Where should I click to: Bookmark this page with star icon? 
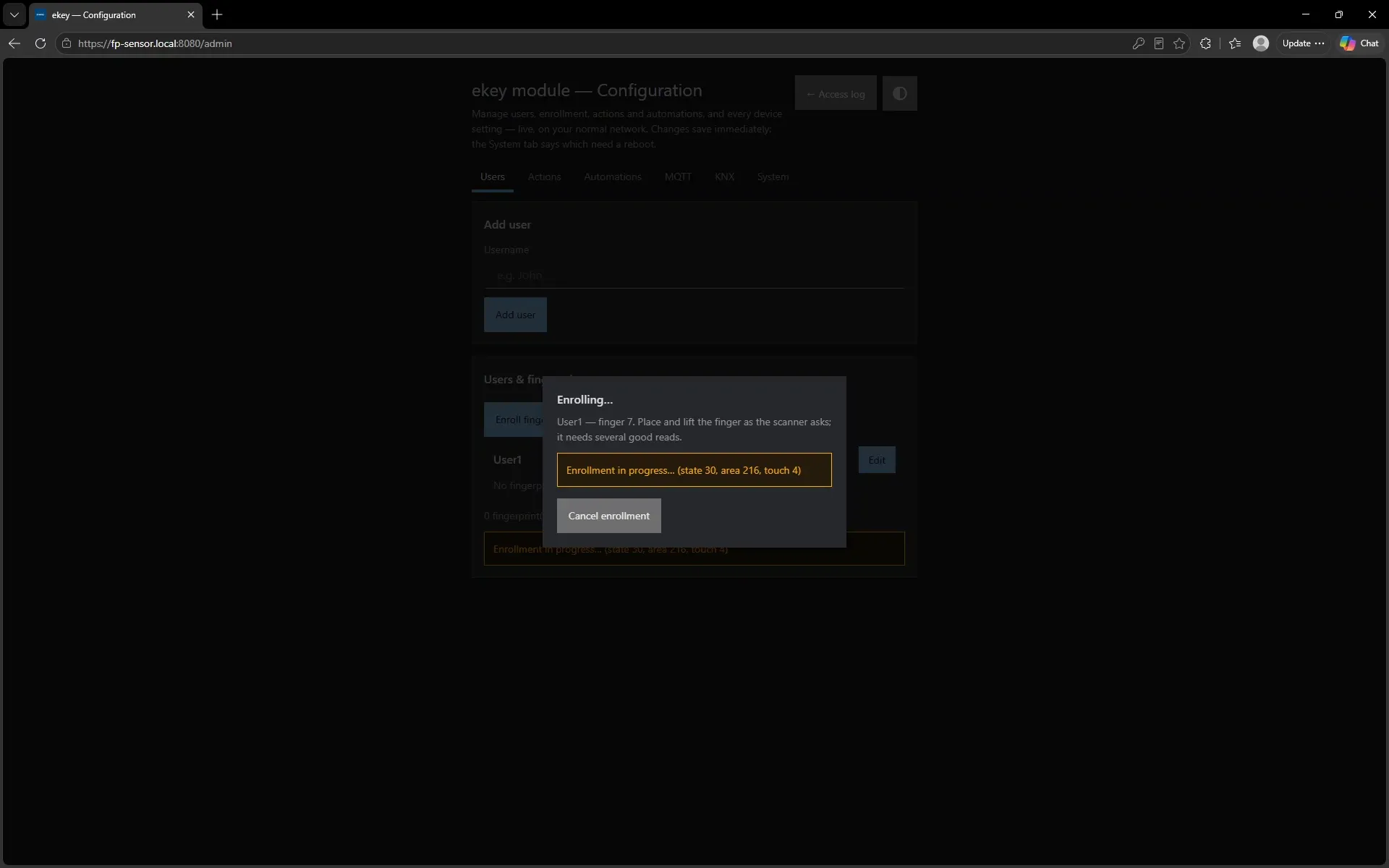[x=1179, y=43]
